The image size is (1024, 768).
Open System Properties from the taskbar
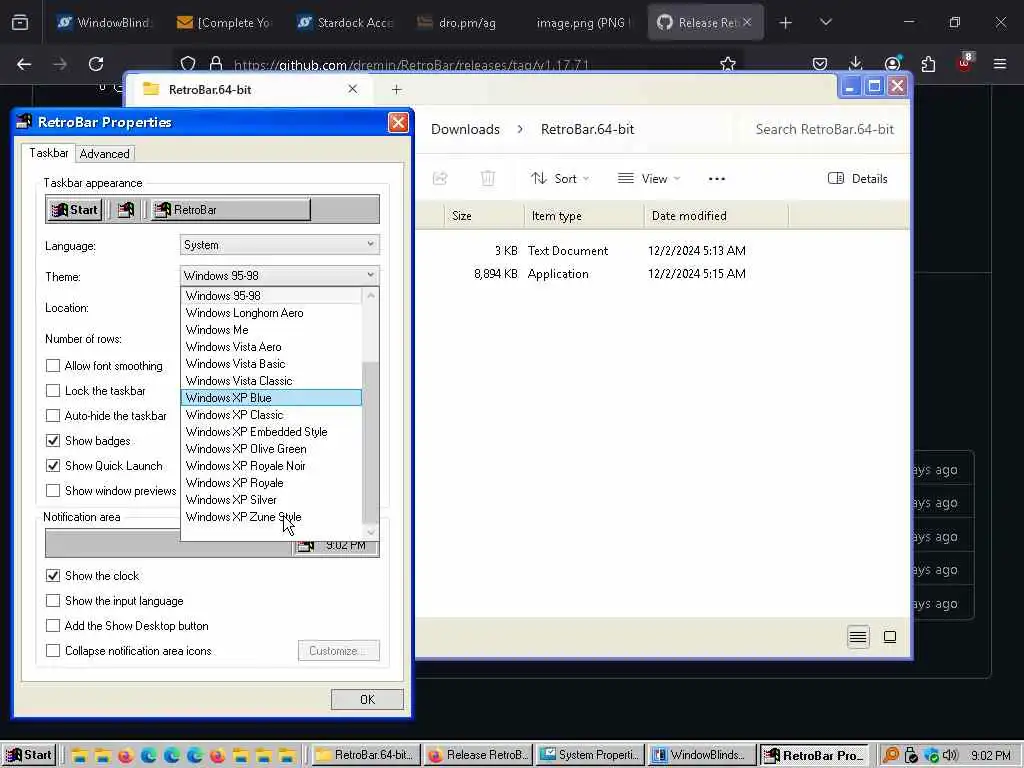pyautogui.click(x=590, y=755)
